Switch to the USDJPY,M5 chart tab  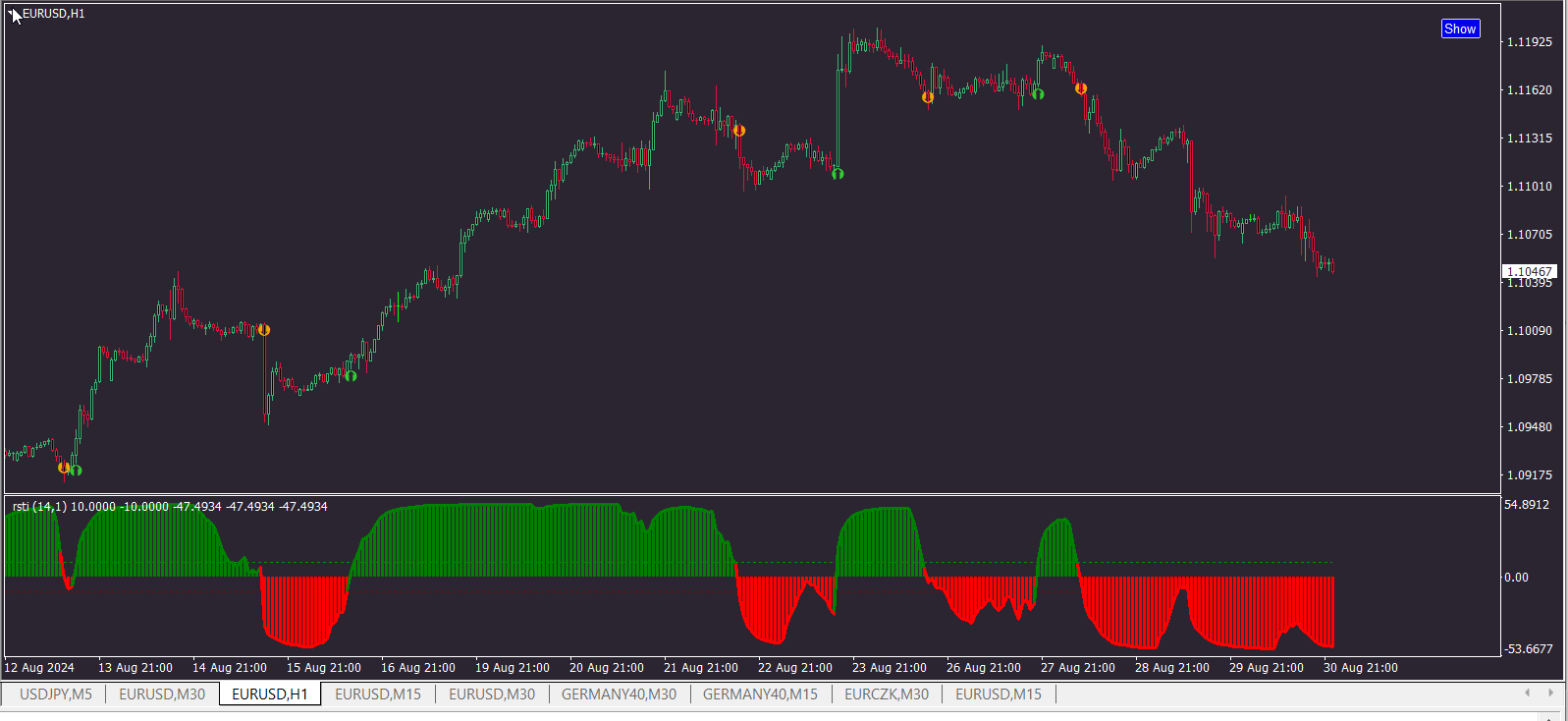click(x=56, y=694)
